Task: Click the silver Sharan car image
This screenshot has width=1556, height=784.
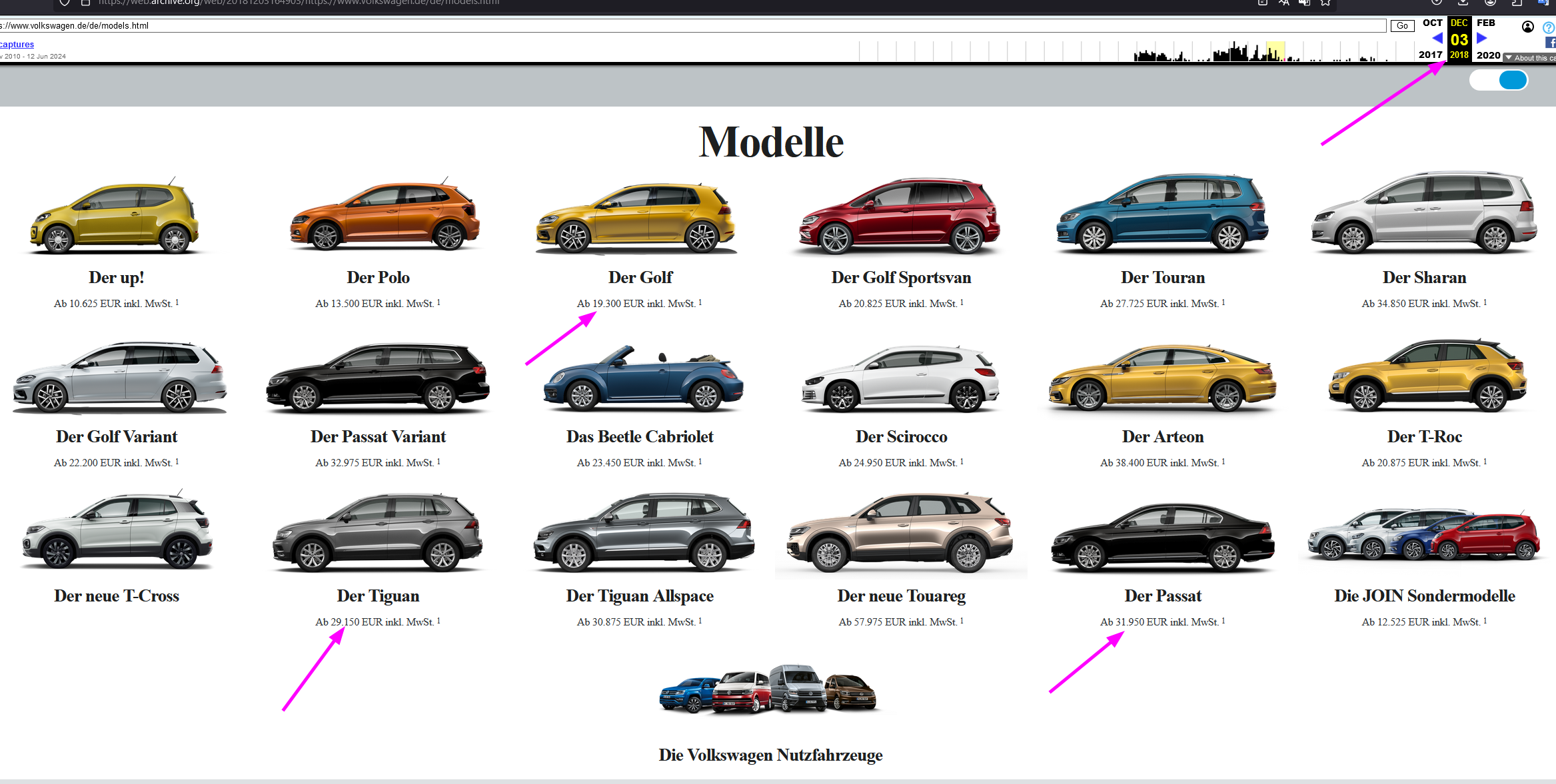Action: 1425,213
